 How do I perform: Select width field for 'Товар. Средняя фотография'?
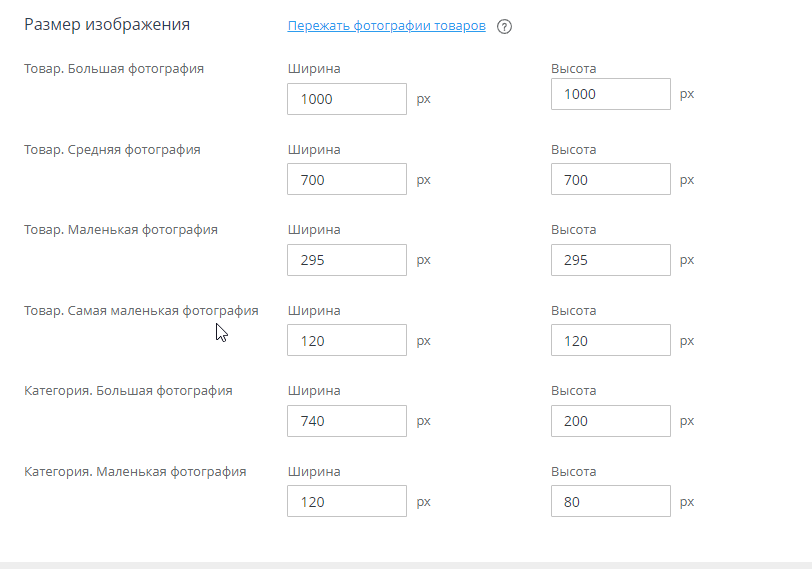click(x=347, y=179)
